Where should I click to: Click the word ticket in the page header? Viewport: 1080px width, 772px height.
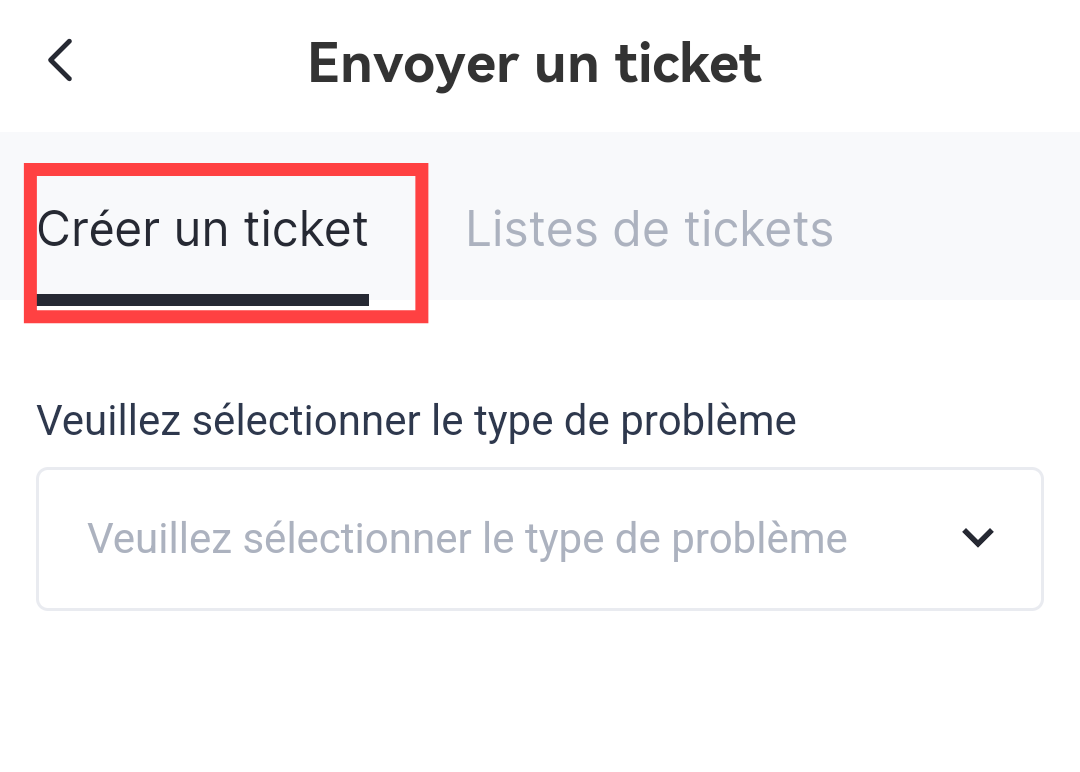coord(688,62)
